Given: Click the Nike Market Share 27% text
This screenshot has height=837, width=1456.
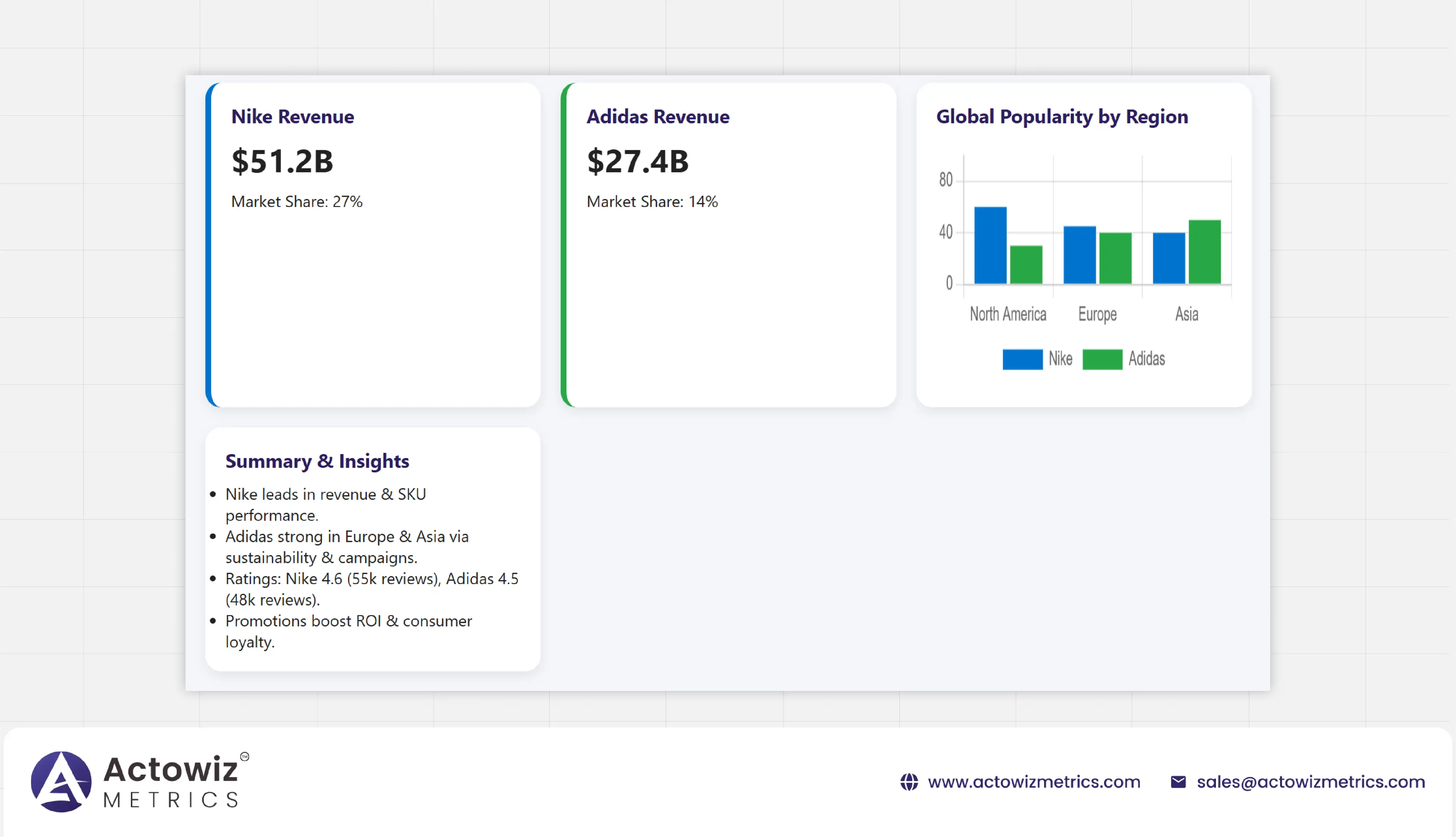Looking at the screenshot, I should [297, 202].
